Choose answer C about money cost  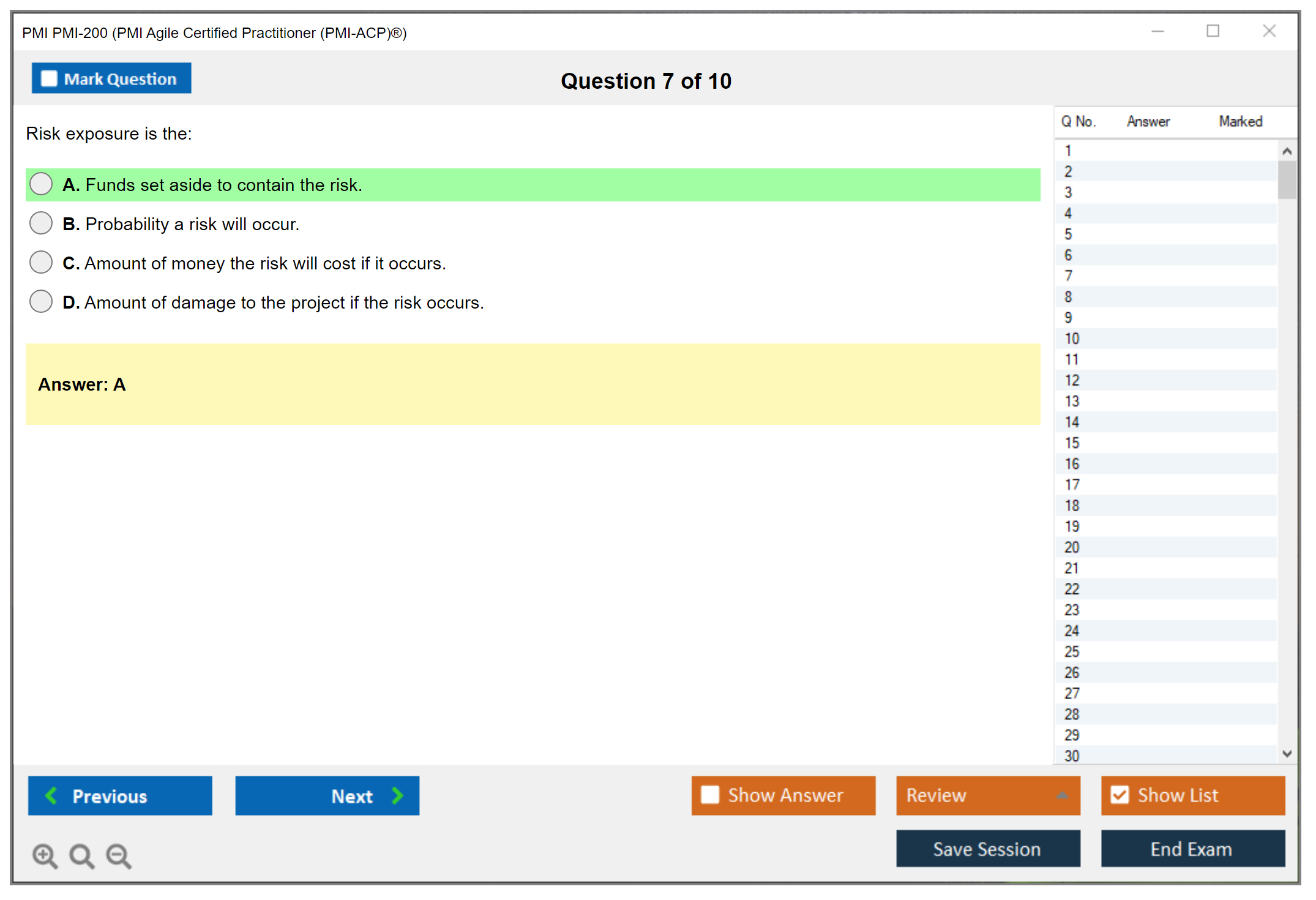(x=41, y=263)
